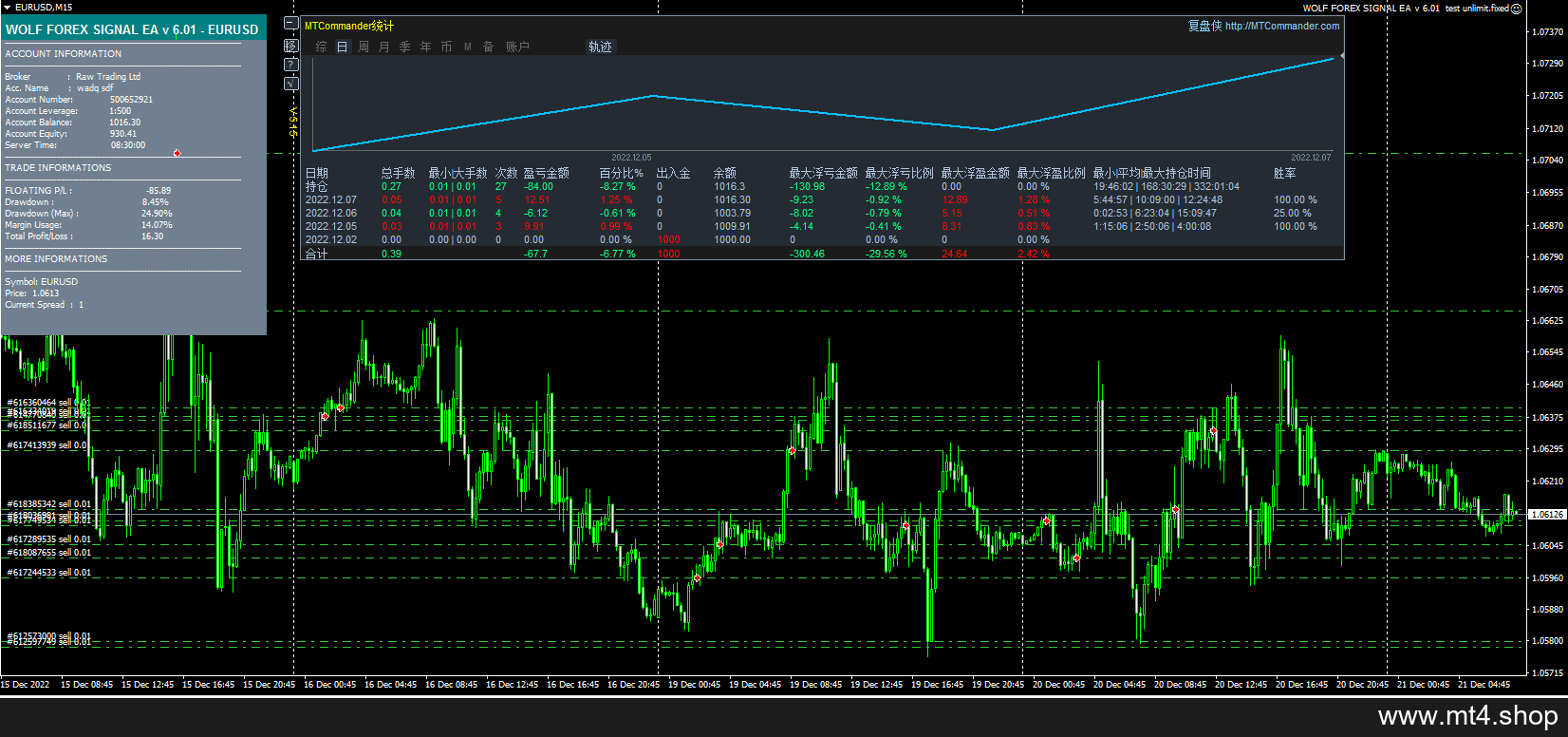Screen dimensions: 1568x737
Task: Click the ACCOUNT INFORMATION heading
Action: [x=64, y=54]
